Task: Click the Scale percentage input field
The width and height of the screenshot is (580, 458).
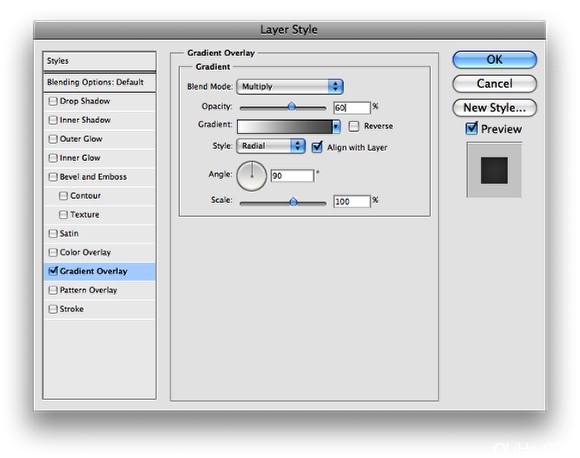Action: pos(351,201)
